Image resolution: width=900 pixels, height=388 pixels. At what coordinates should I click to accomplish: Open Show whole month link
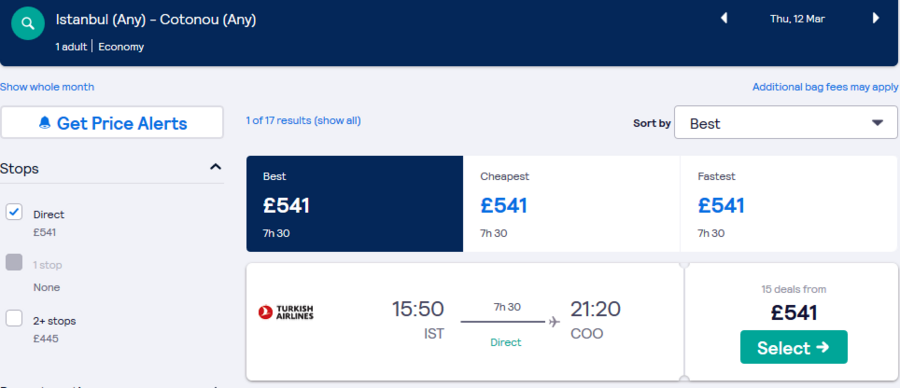point(47,87)
